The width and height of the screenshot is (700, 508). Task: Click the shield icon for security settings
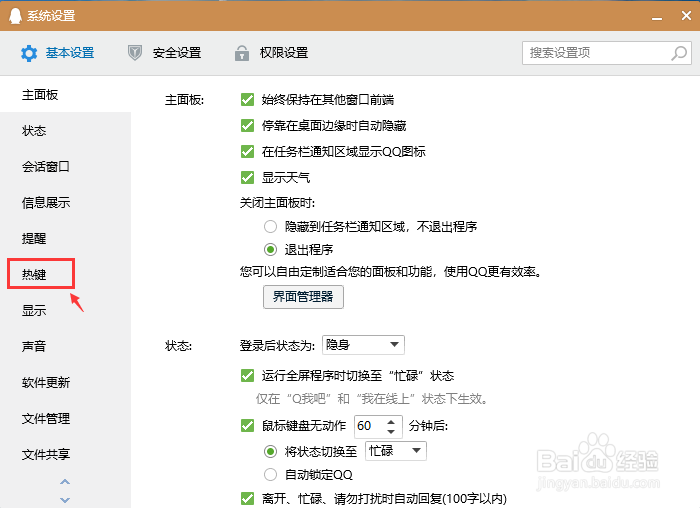[135, 53]
